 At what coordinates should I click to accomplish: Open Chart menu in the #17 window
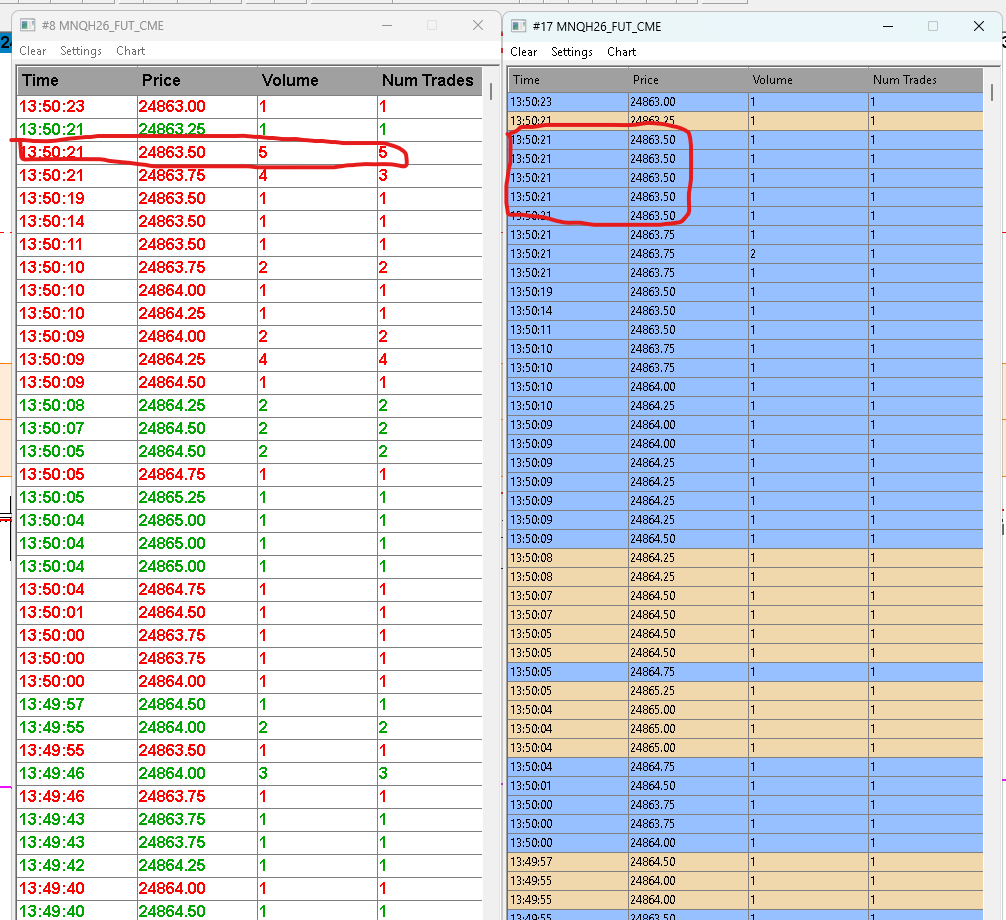(x=621, y=52)
